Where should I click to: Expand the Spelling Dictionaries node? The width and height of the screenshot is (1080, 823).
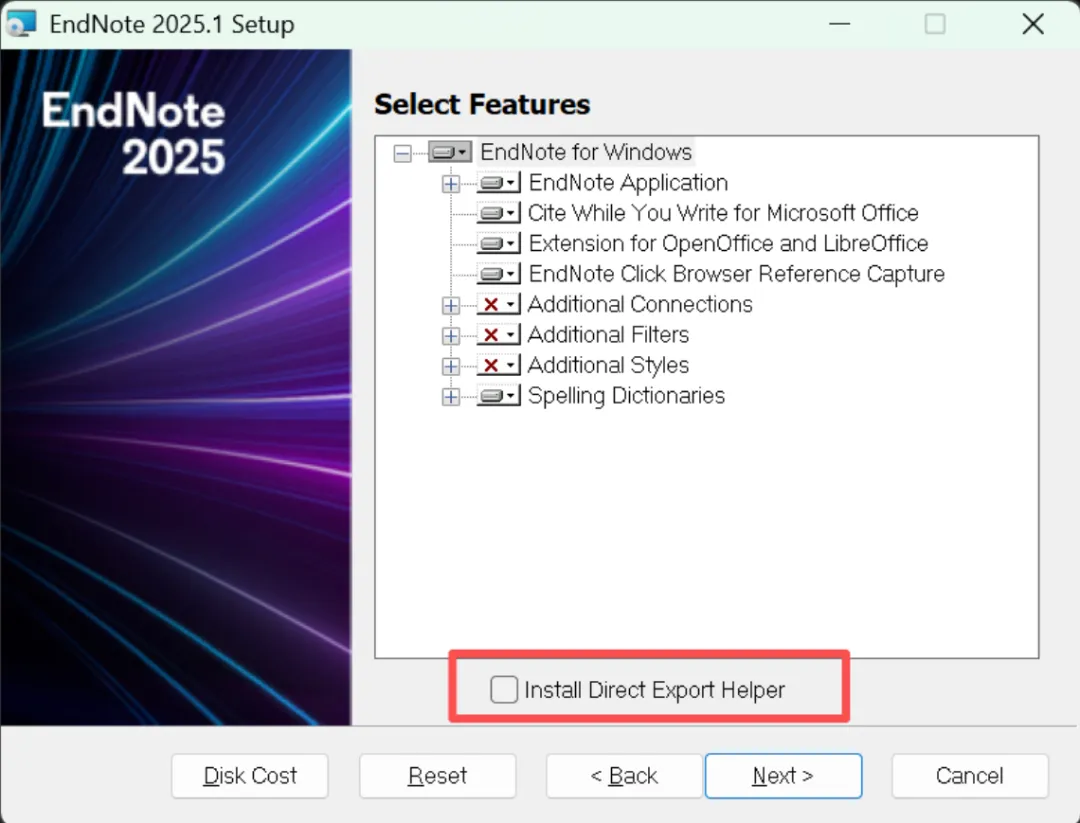pos(451,397)
